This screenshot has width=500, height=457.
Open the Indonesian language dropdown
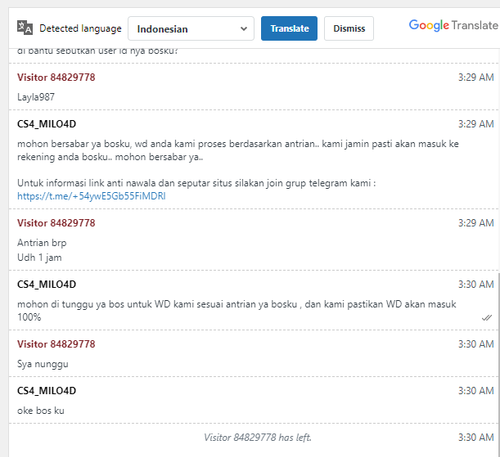pos(191,29)
